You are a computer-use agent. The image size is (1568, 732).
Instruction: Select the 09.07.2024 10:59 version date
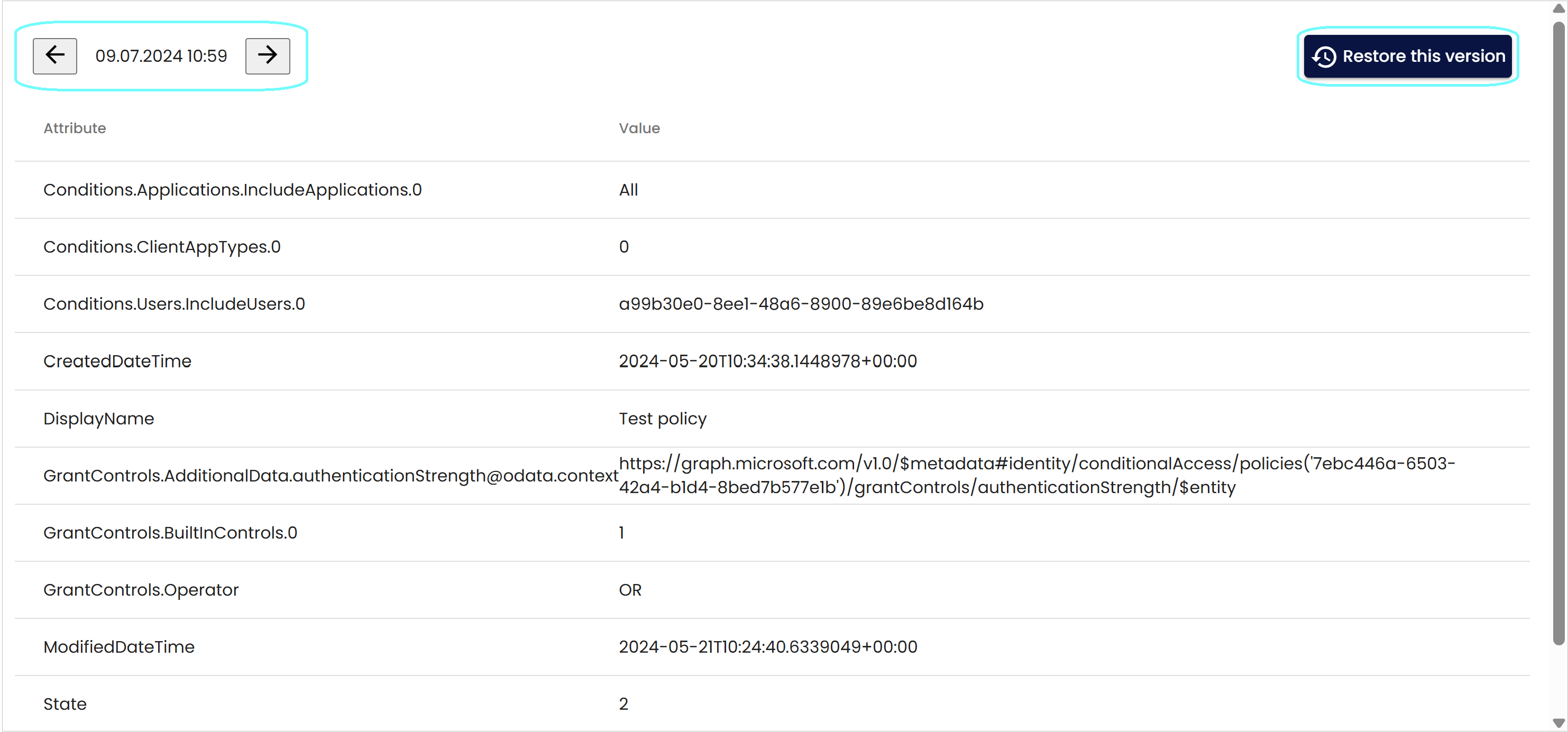pos(161,56)
